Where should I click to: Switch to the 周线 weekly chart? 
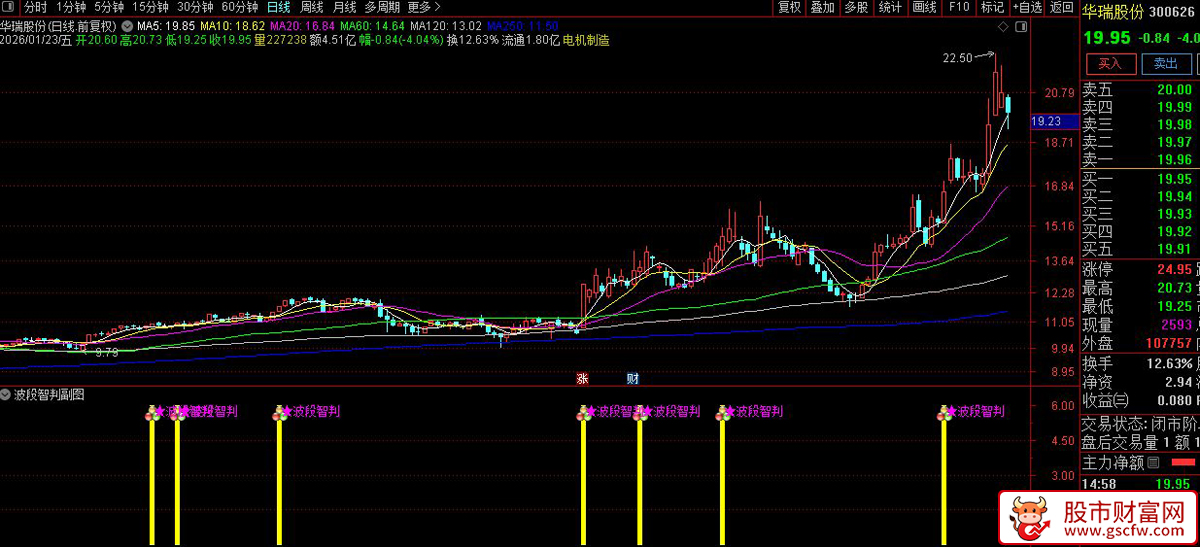coord(311,7)
